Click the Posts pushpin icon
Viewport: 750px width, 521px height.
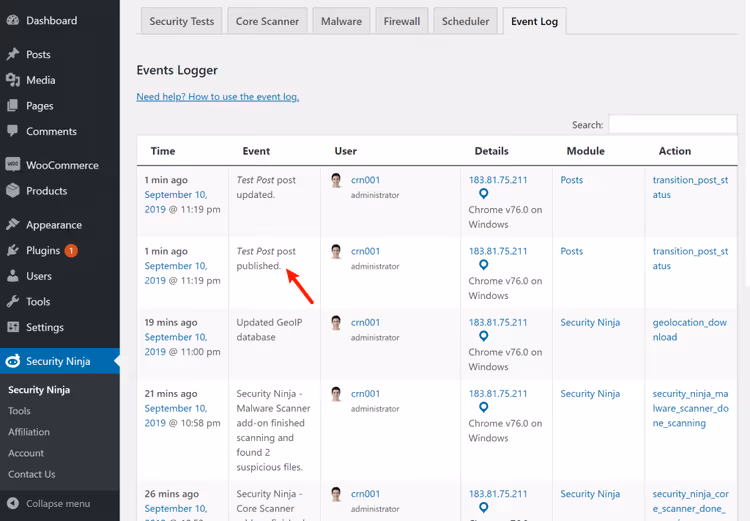[13, 54]
